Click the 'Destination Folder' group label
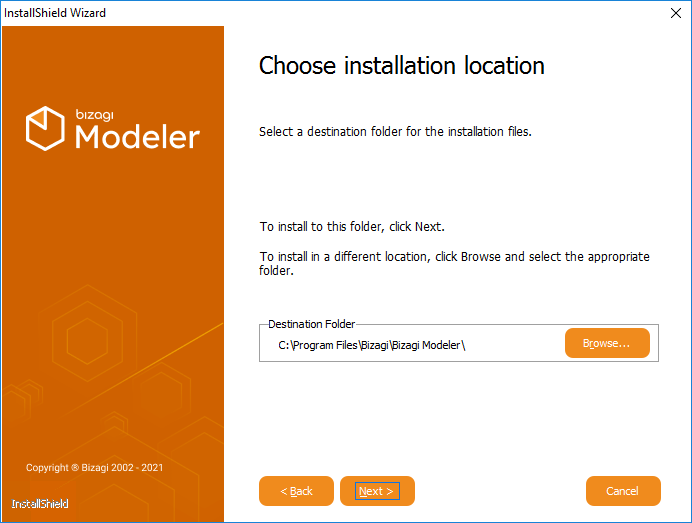The width and height of the screenshot is (692, 523). 312,324
